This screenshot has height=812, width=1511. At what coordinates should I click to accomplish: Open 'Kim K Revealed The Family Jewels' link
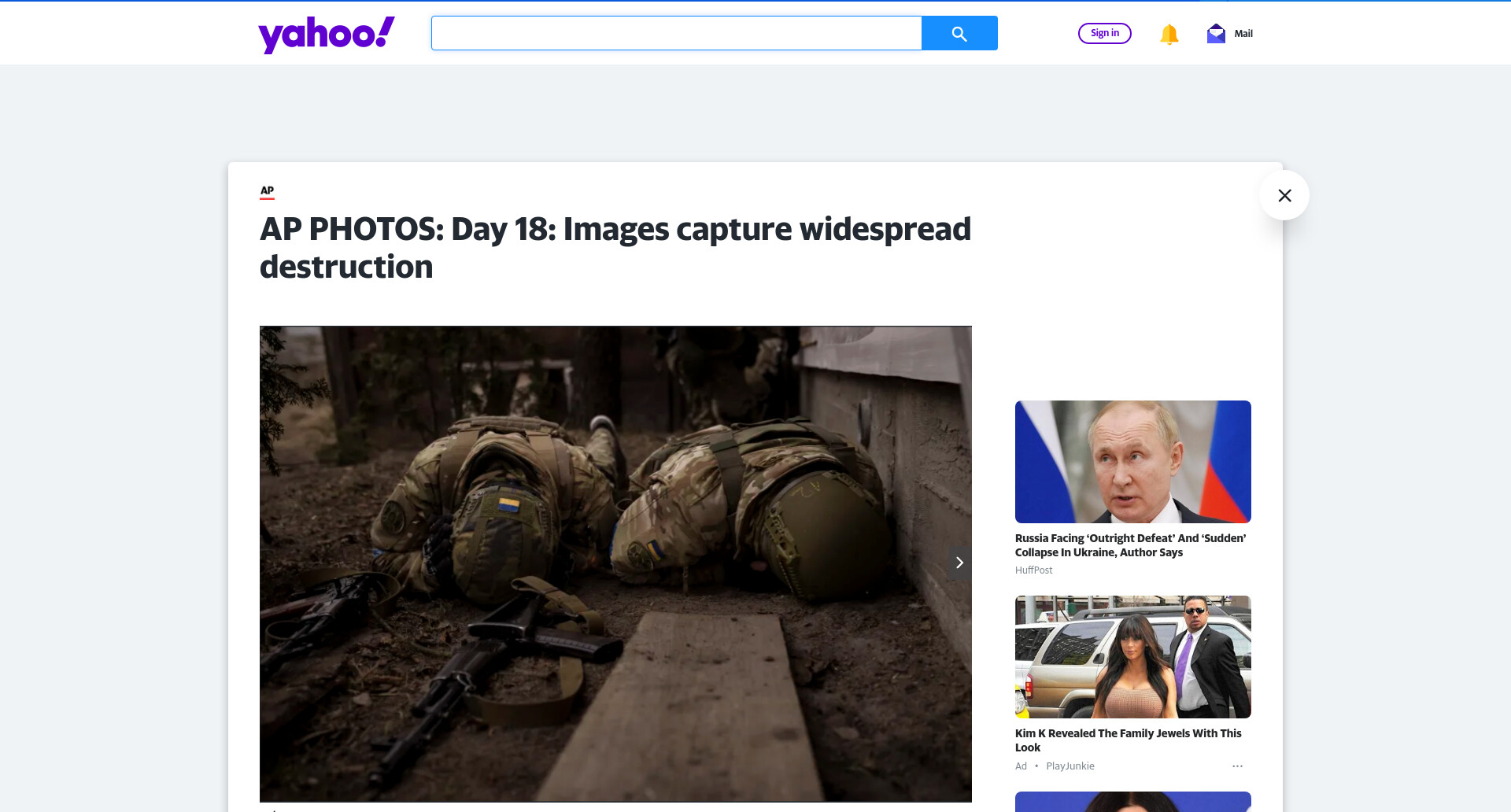point(1128,740)
